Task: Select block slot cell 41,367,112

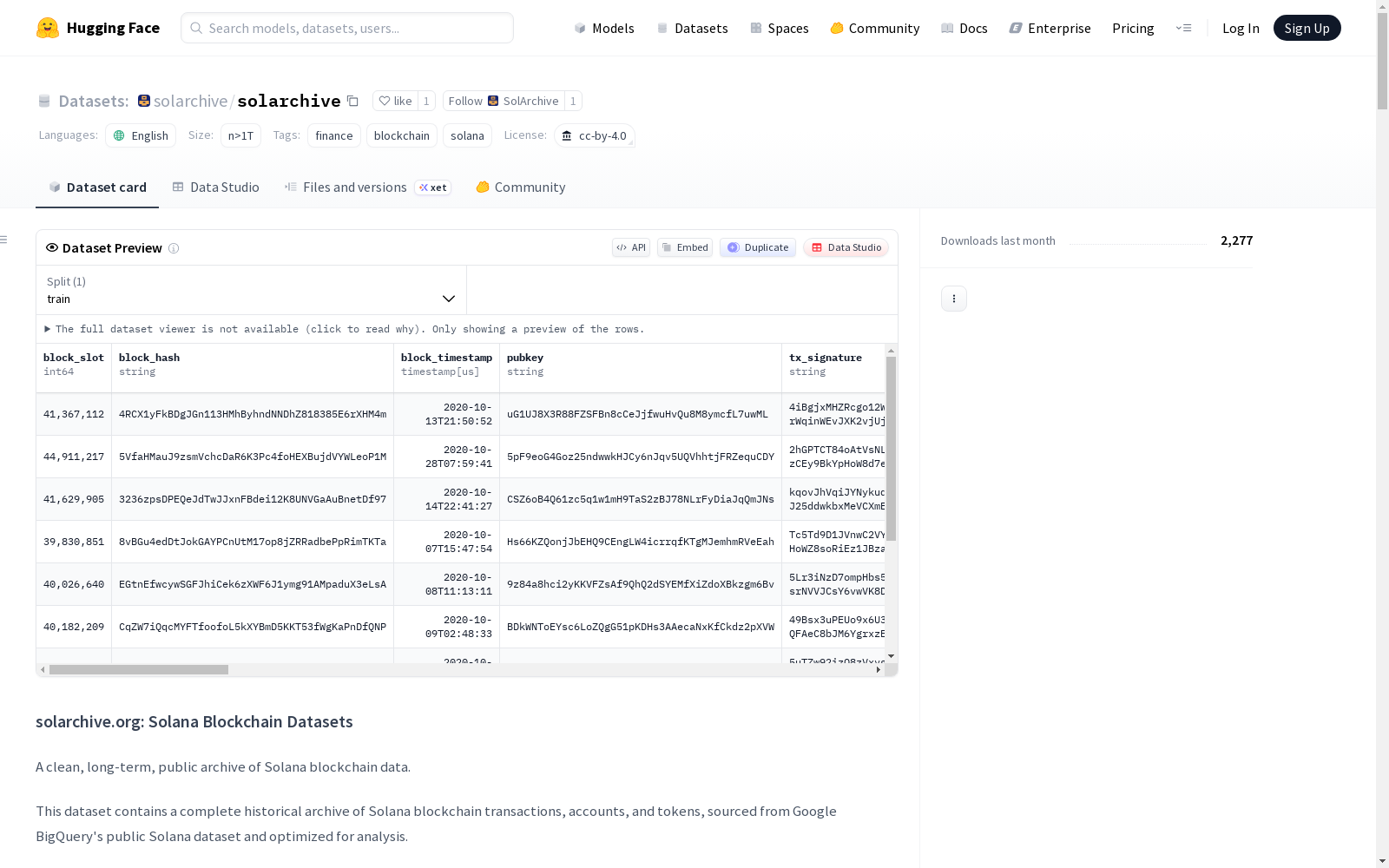Action: 74,414
